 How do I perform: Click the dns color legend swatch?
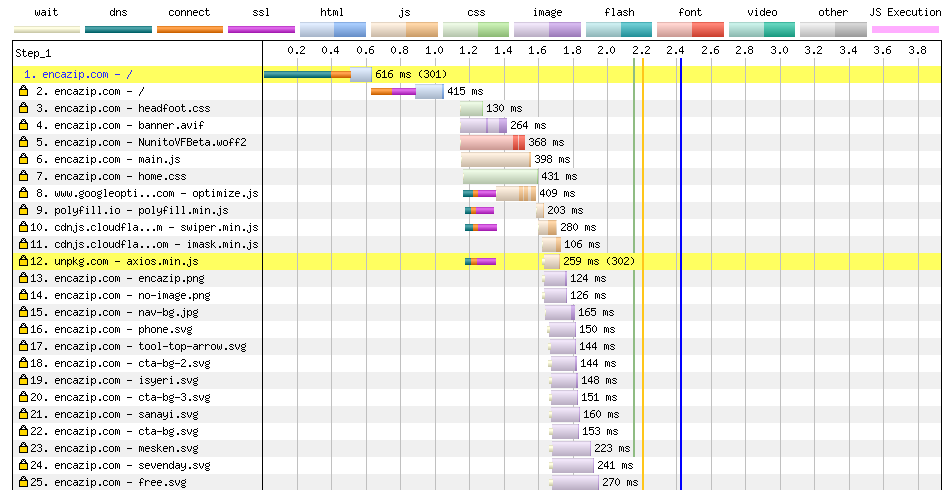[x=118, y=29]
